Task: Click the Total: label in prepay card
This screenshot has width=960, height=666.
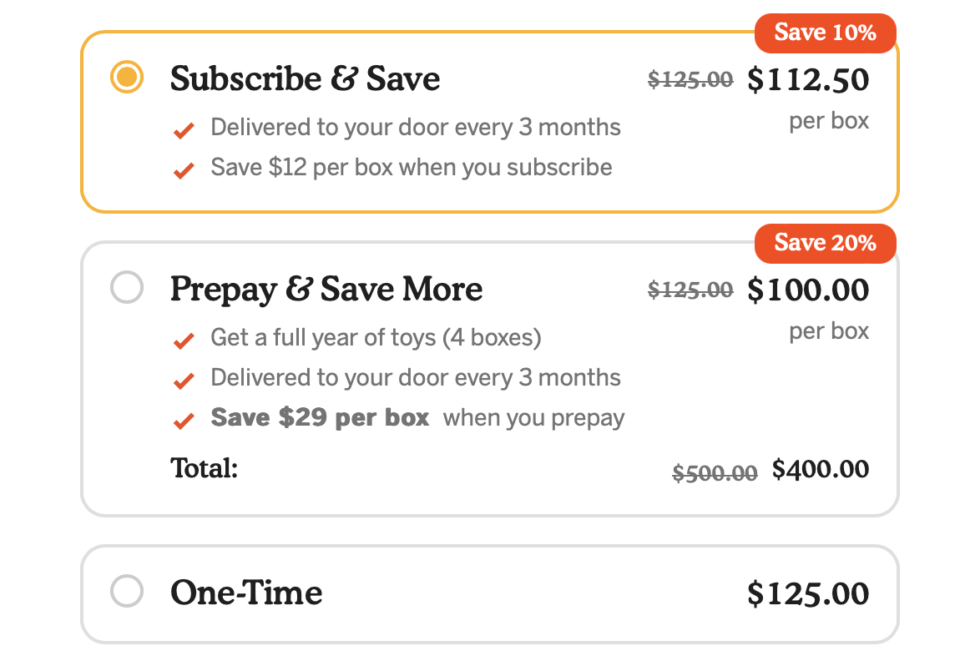Action: click(204, 468)
